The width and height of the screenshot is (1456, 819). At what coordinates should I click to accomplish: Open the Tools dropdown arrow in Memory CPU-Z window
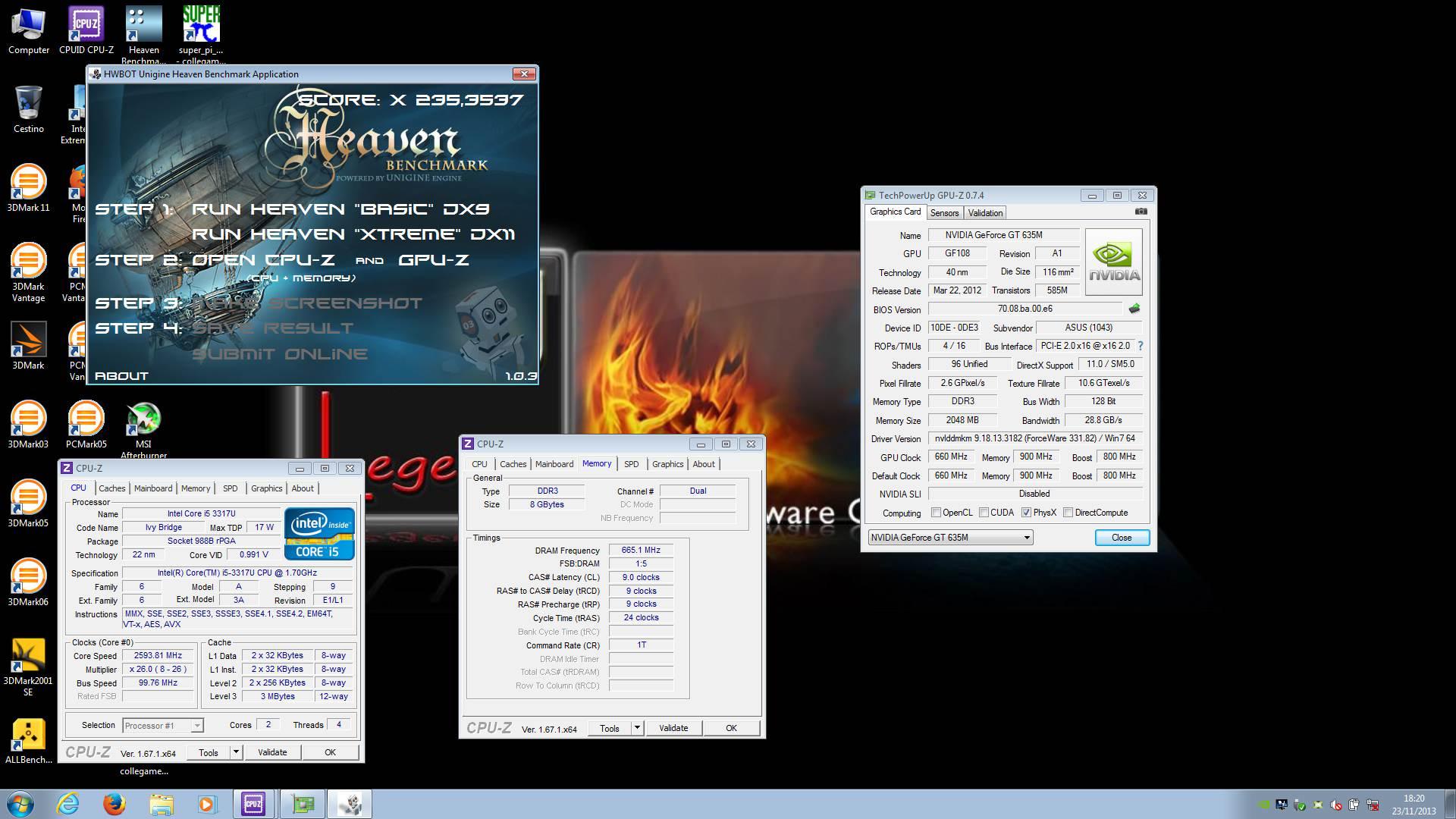click(637, 728)
